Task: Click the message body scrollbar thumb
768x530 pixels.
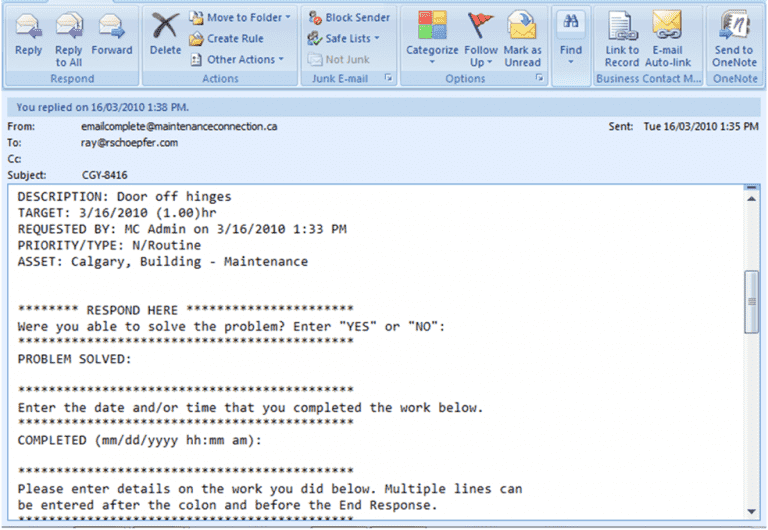Action: (x=751, y=302)
